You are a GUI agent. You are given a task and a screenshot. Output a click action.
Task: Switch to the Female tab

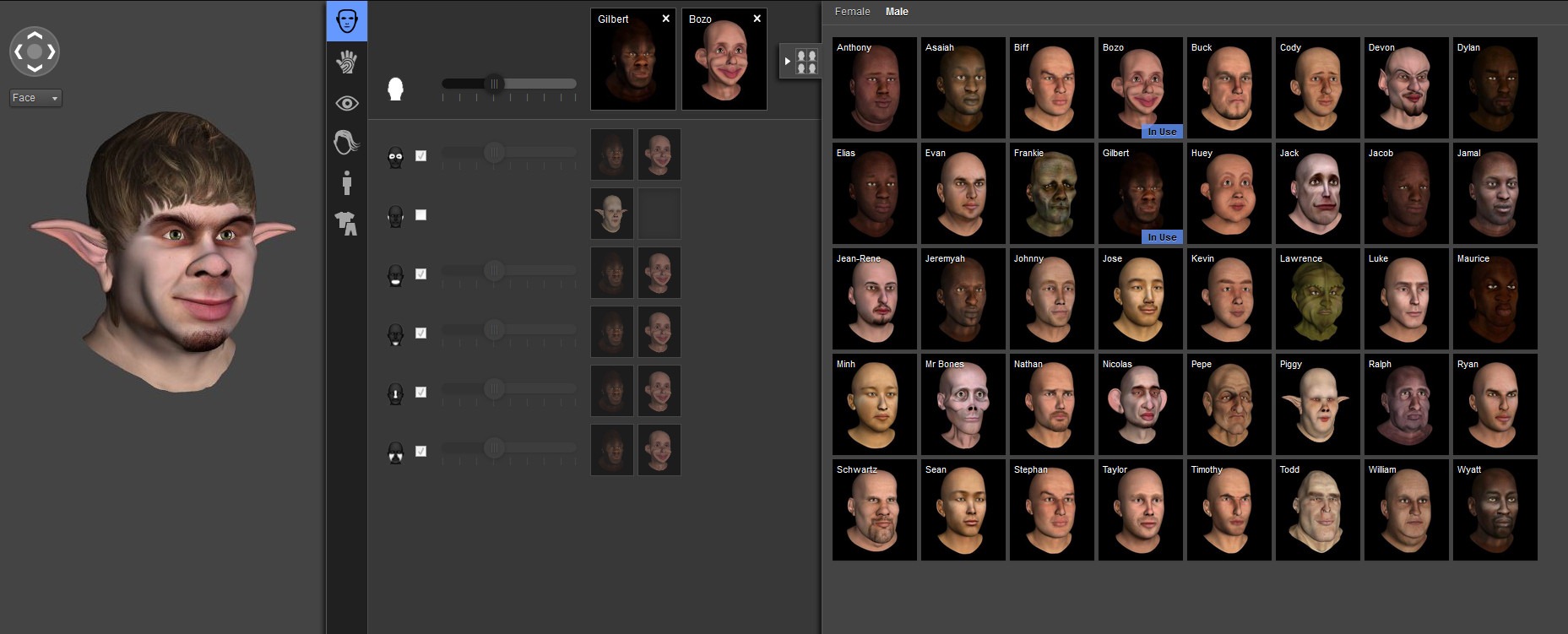tap(852, 12)
